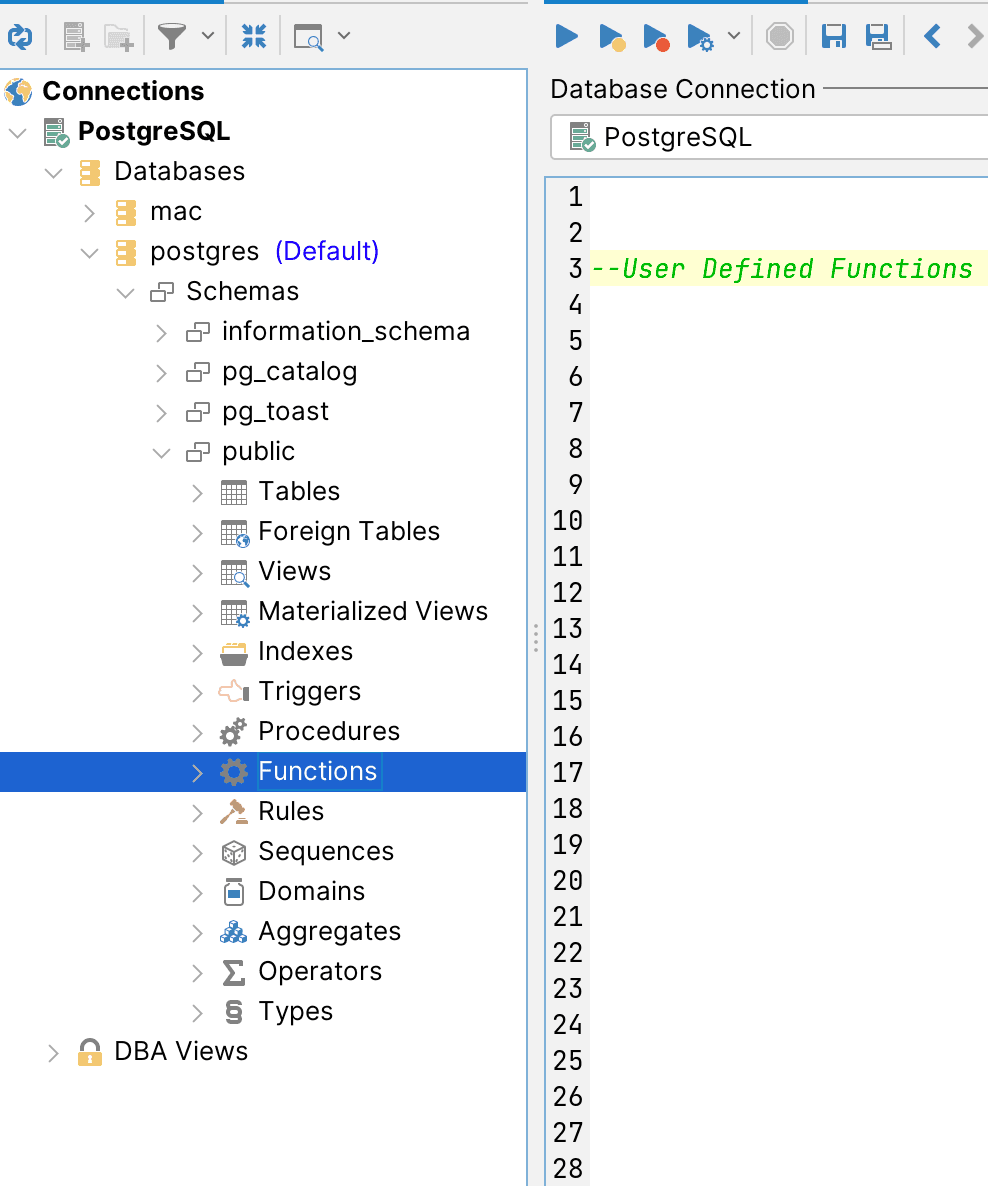Expand the Tables node under public
The image size is (988, 1186).
[196, 491]
